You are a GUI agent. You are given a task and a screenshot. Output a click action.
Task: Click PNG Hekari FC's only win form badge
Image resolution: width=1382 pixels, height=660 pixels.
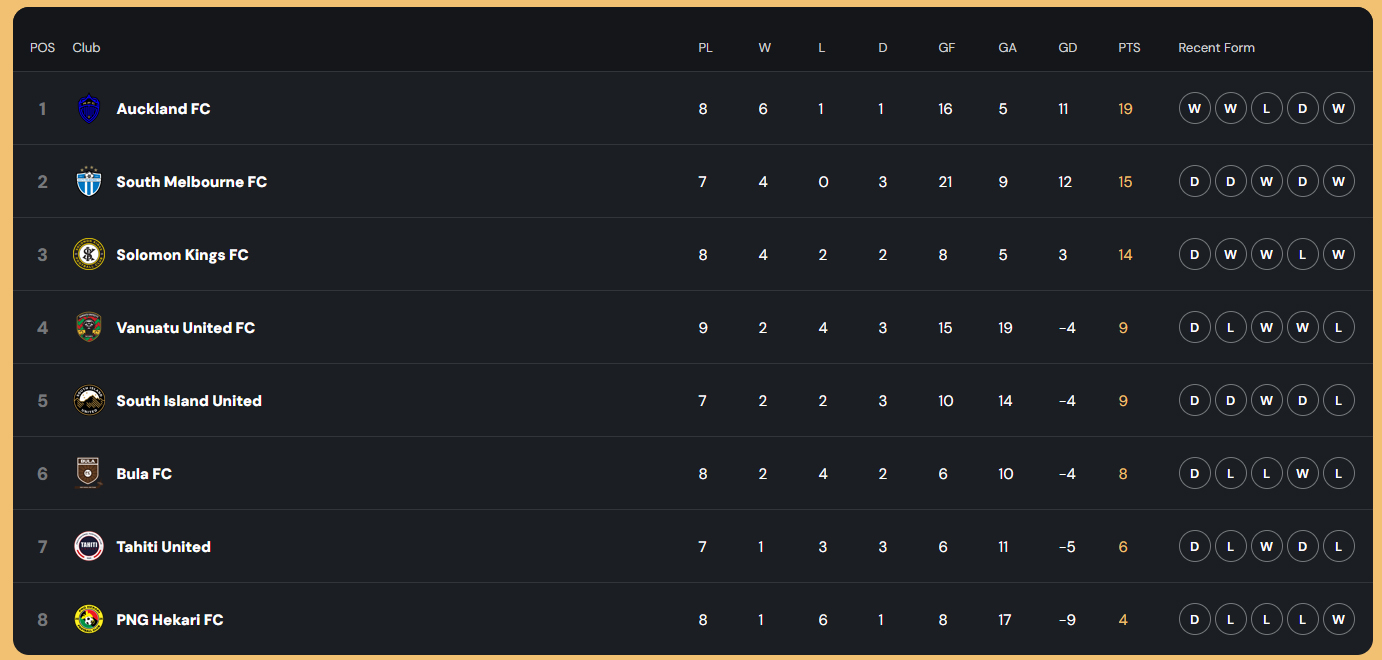(x=1338, y=620)
